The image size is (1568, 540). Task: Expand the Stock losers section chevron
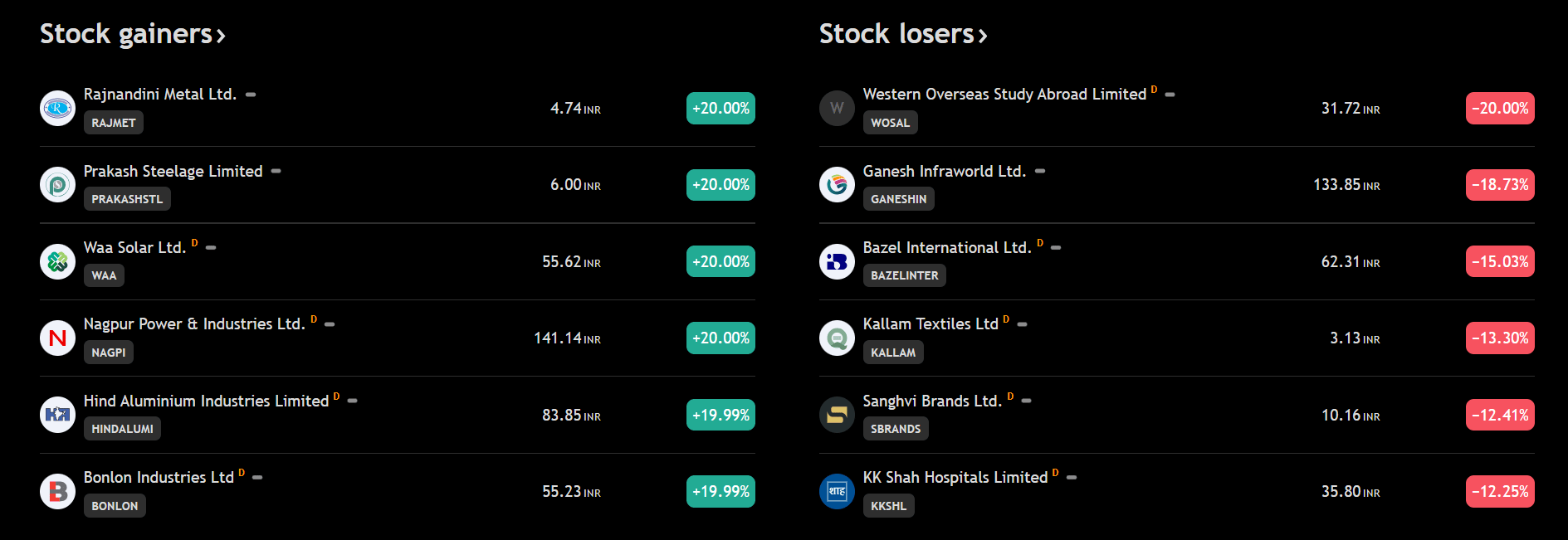click(983, 36)
